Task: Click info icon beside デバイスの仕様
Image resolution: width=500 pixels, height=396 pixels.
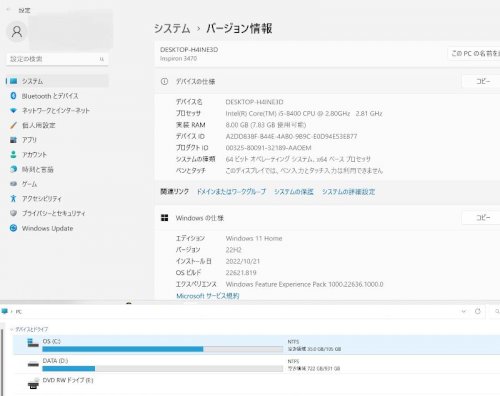Action: click(164, 81)
